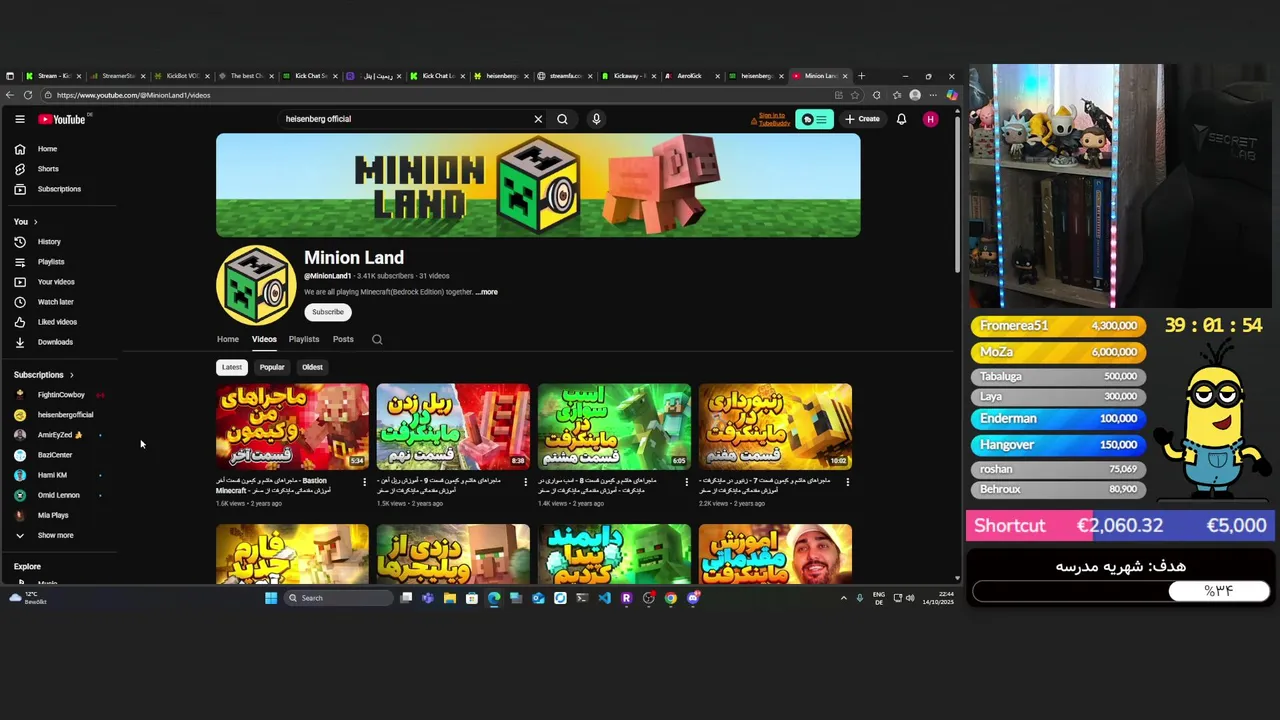Switch to the channel Playlists tab
This screenshot has width=1280, height=720.
304,339
